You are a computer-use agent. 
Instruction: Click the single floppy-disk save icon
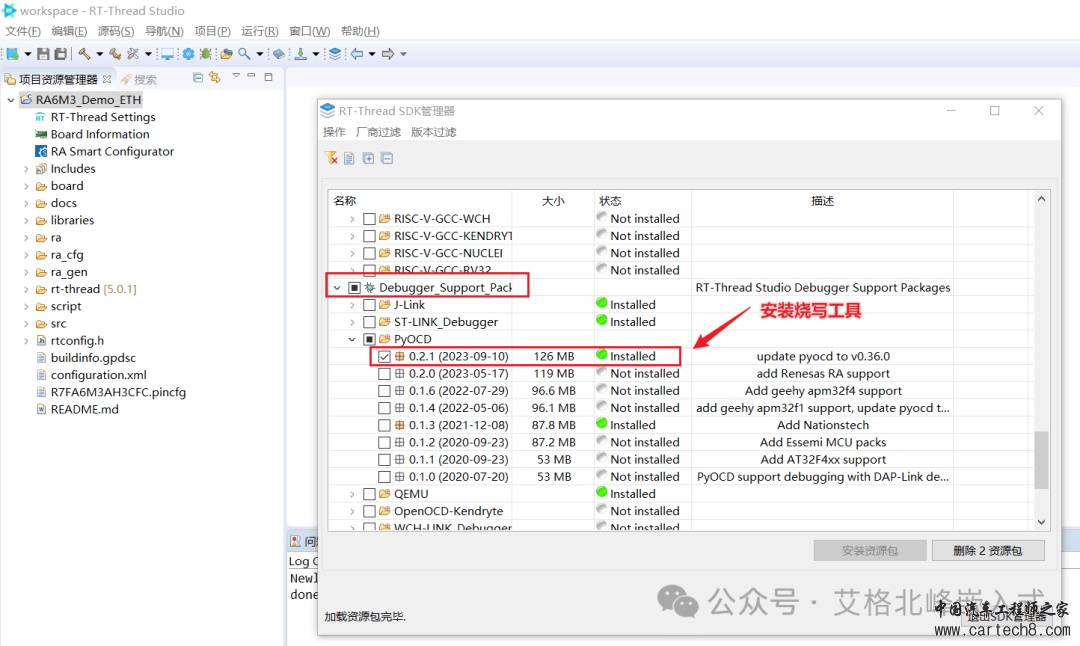point(43,54)
